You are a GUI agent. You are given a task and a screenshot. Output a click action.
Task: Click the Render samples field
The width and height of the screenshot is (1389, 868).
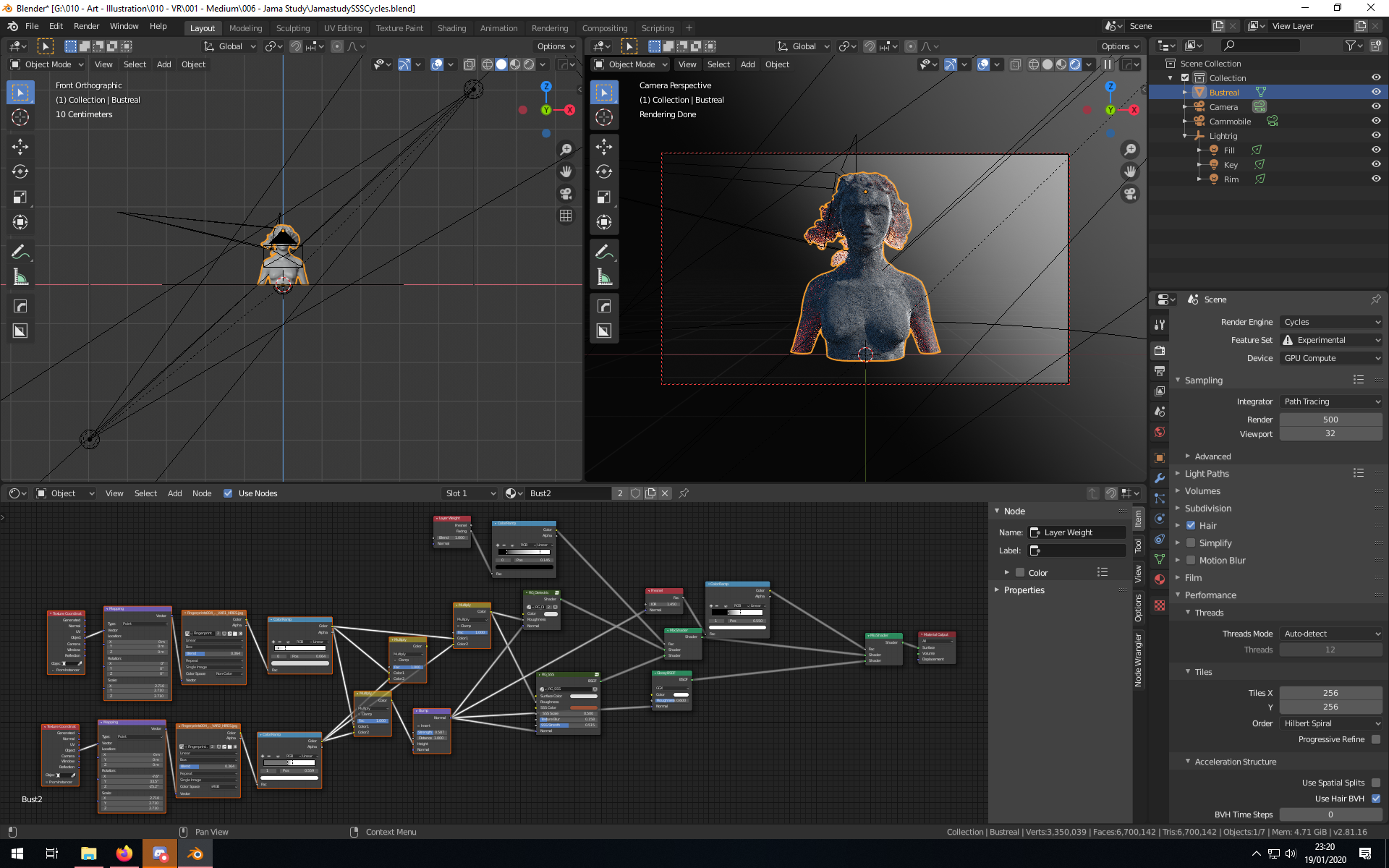[x=1330, y=420]
